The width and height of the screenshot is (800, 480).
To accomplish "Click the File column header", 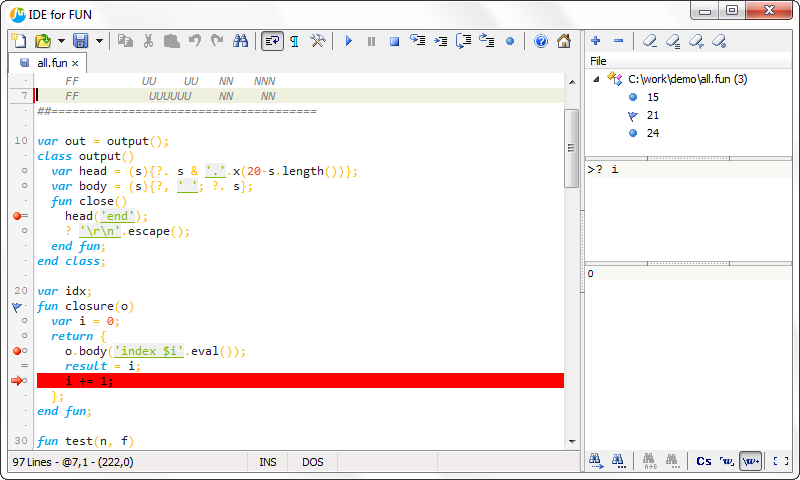I will tap(688, 61).
